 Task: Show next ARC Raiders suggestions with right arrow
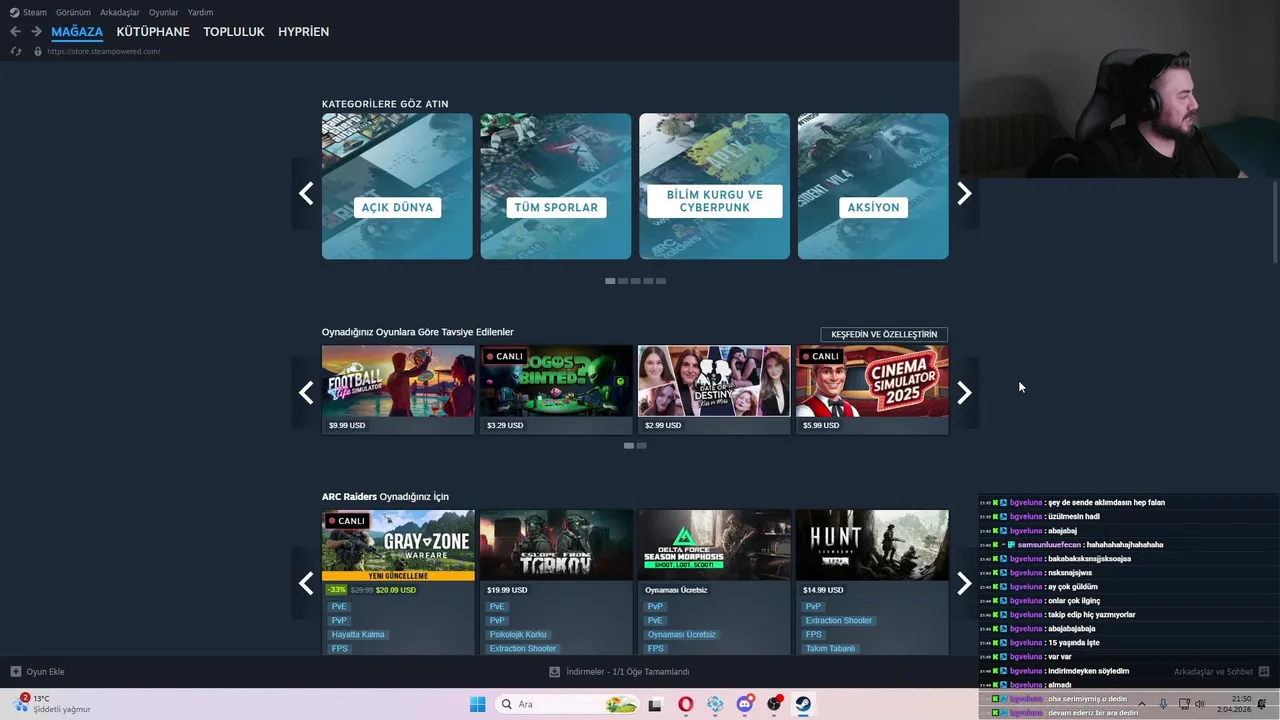[x=964, y=583]
